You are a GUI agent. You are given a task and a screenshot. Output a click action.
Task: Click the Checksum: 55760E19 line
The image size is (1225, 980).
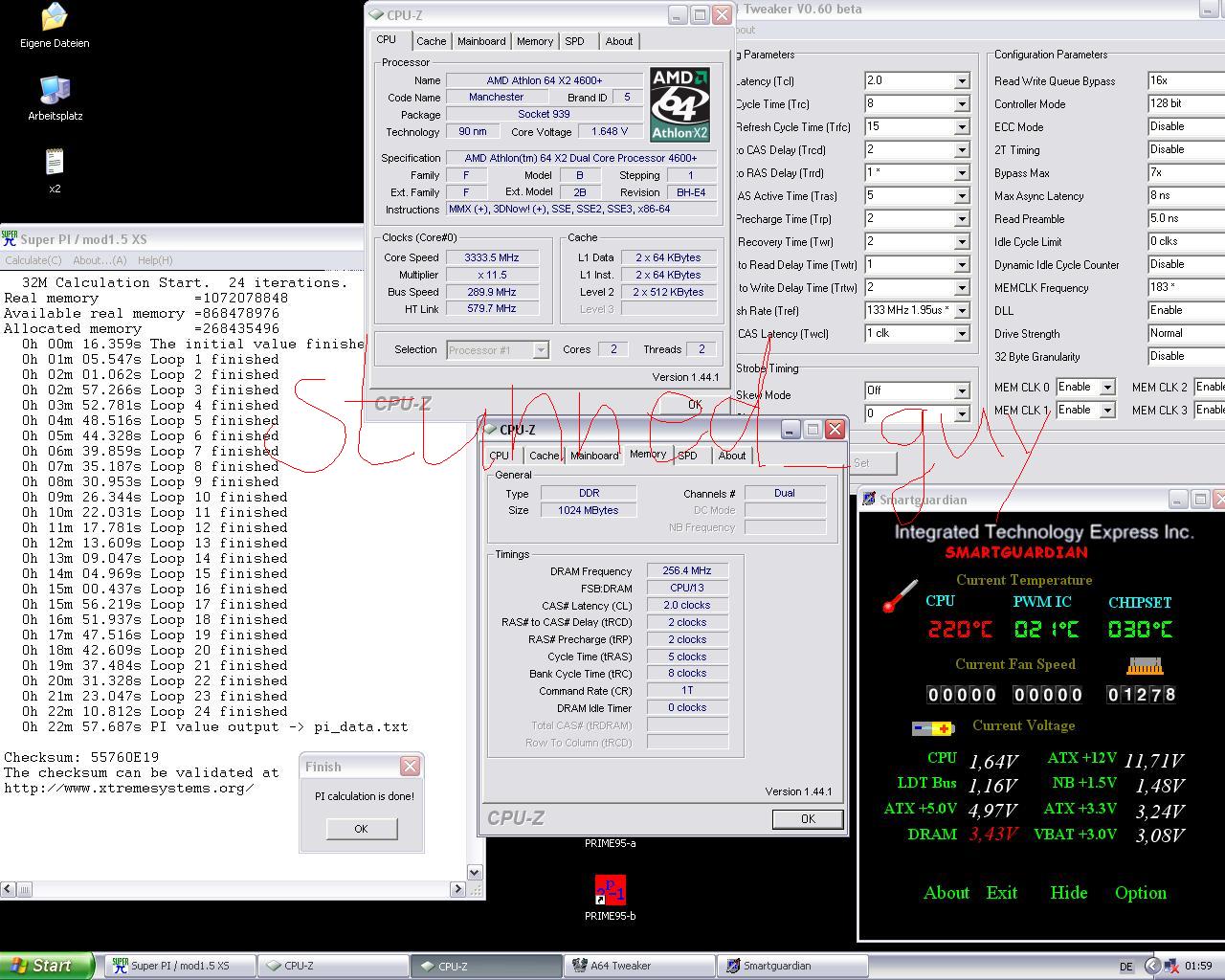tap(81, 758)
